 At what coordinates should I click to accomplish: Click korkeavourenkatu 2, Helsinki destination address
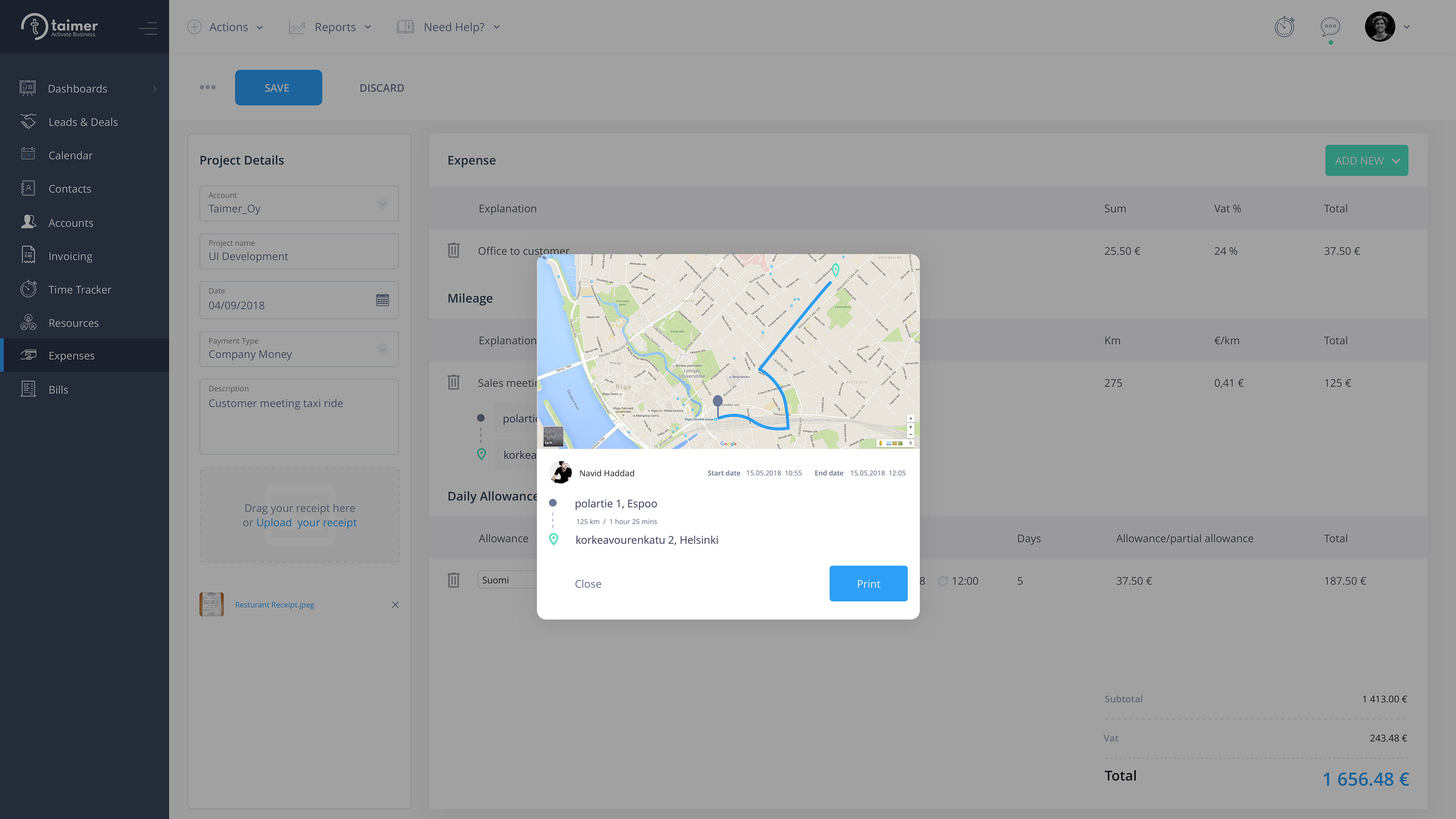[x=646, y=539]
